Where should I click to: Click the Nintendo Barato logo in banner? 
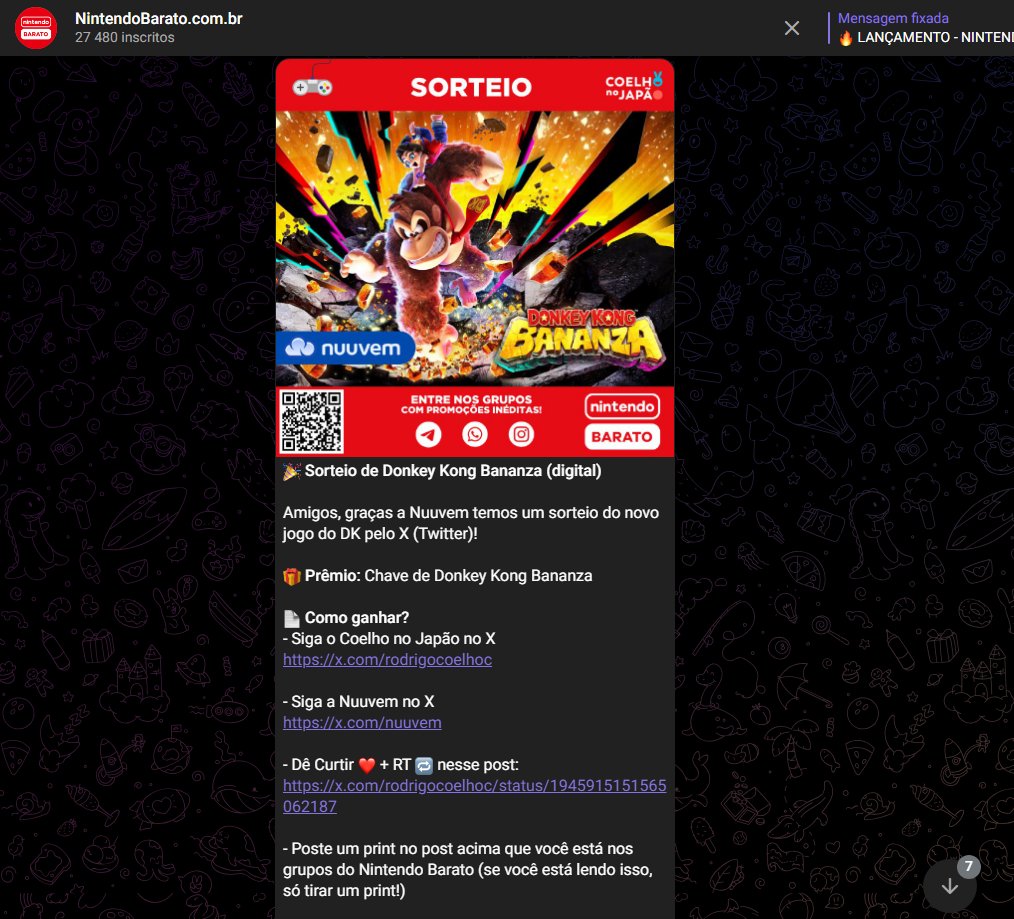click(x=622, y=421)
